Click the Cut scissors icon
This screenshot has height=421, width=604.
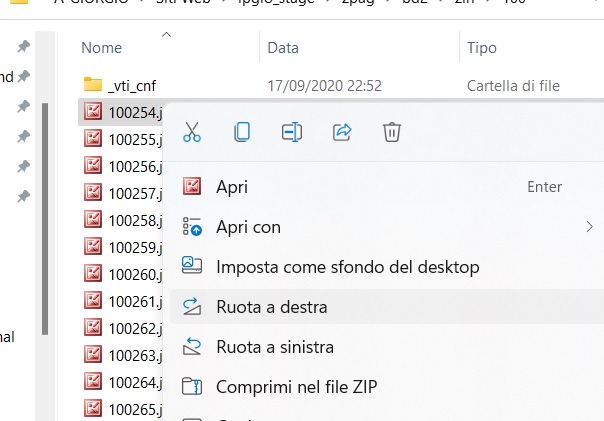[192, 132]
